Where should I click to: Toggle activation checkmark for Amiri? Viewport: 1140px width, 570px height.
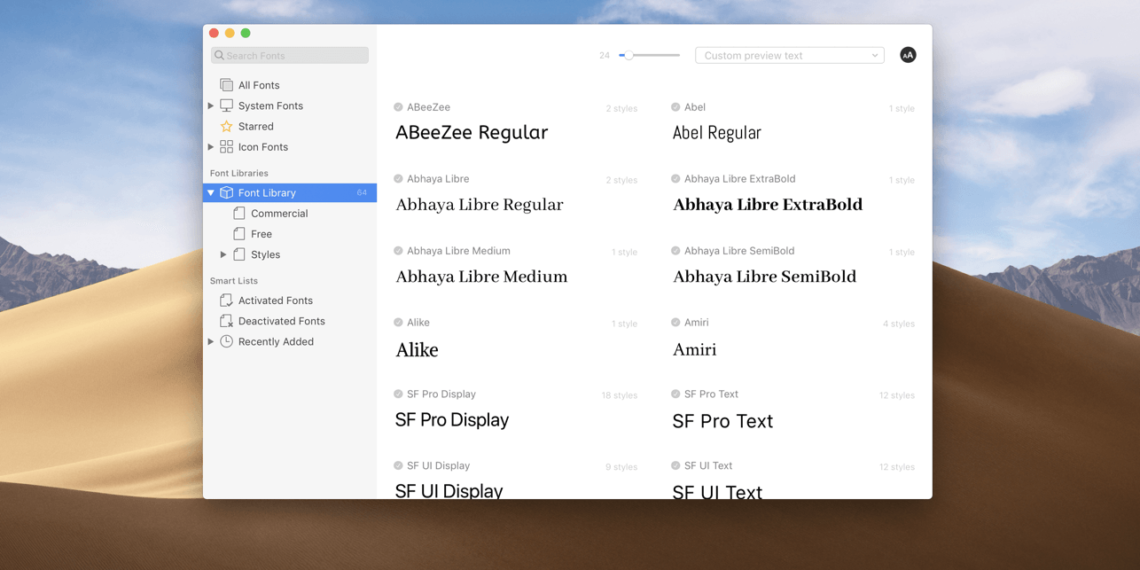point(675,322)
